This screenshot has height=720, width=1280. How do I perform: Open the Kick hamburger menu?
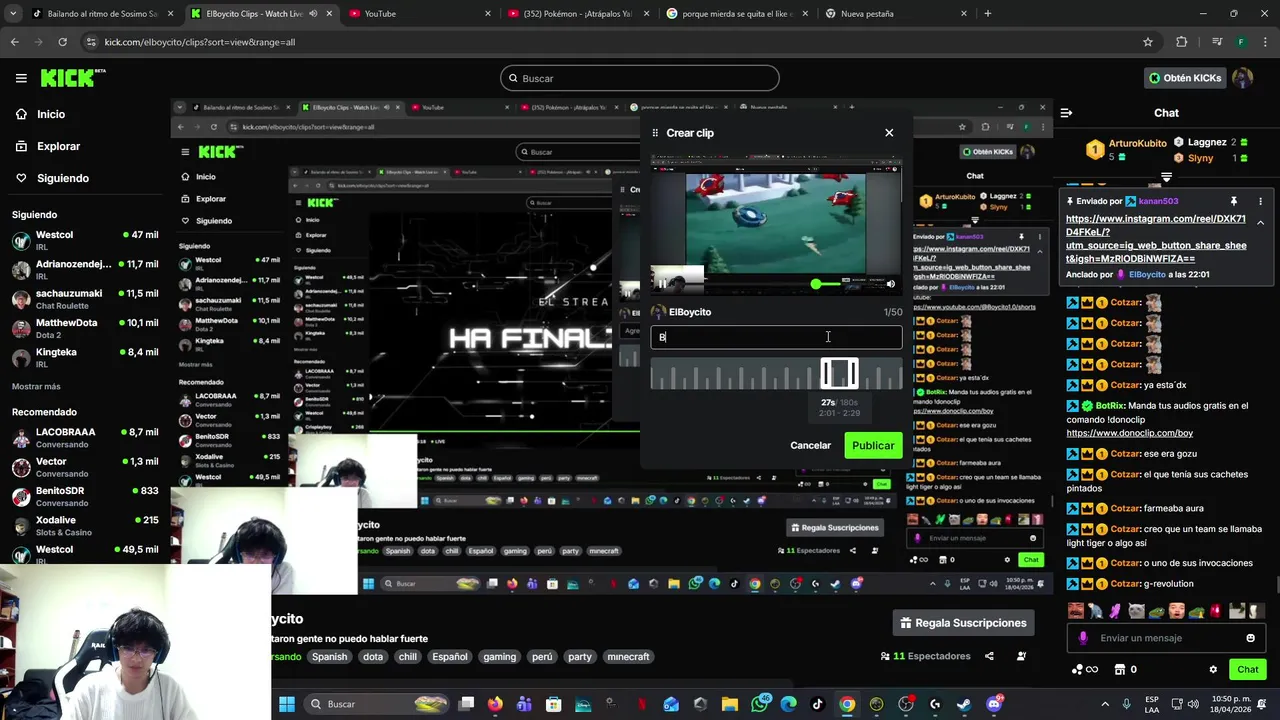click(x=21, y=78)
